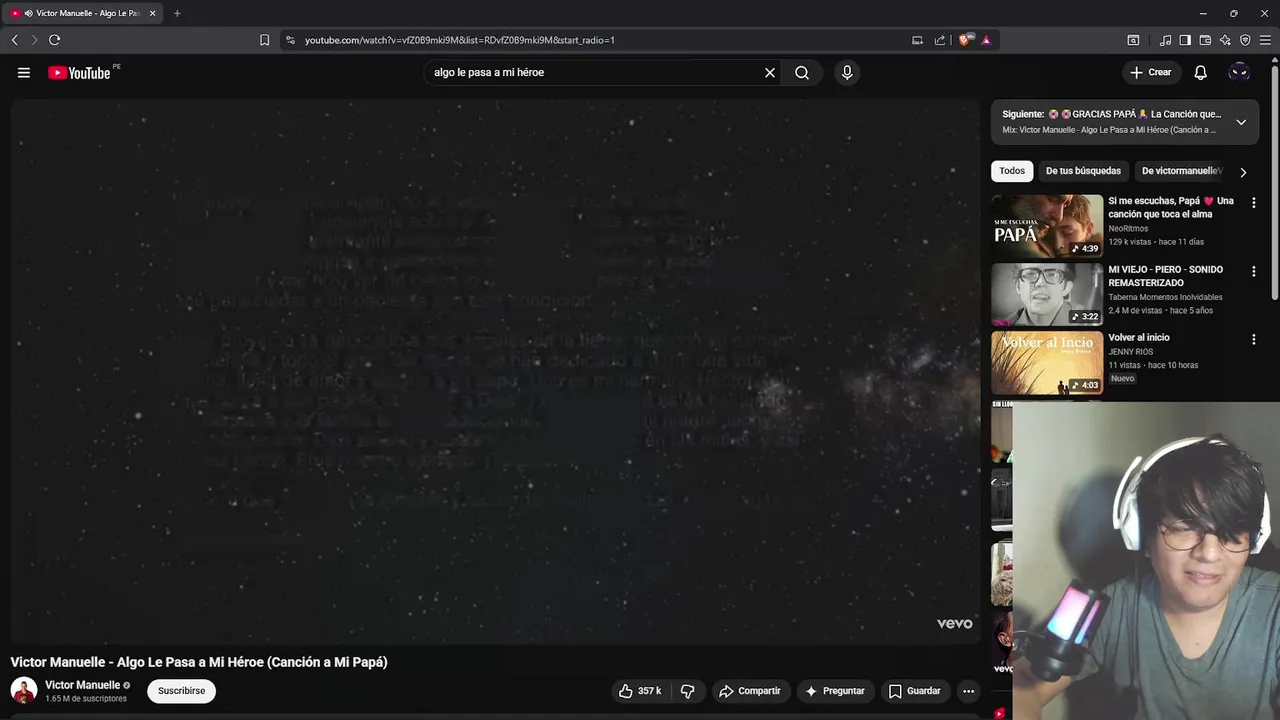This screenshot has width=1280, height=720.
Task: Click the Crear button
Action: coord(1150,72)
